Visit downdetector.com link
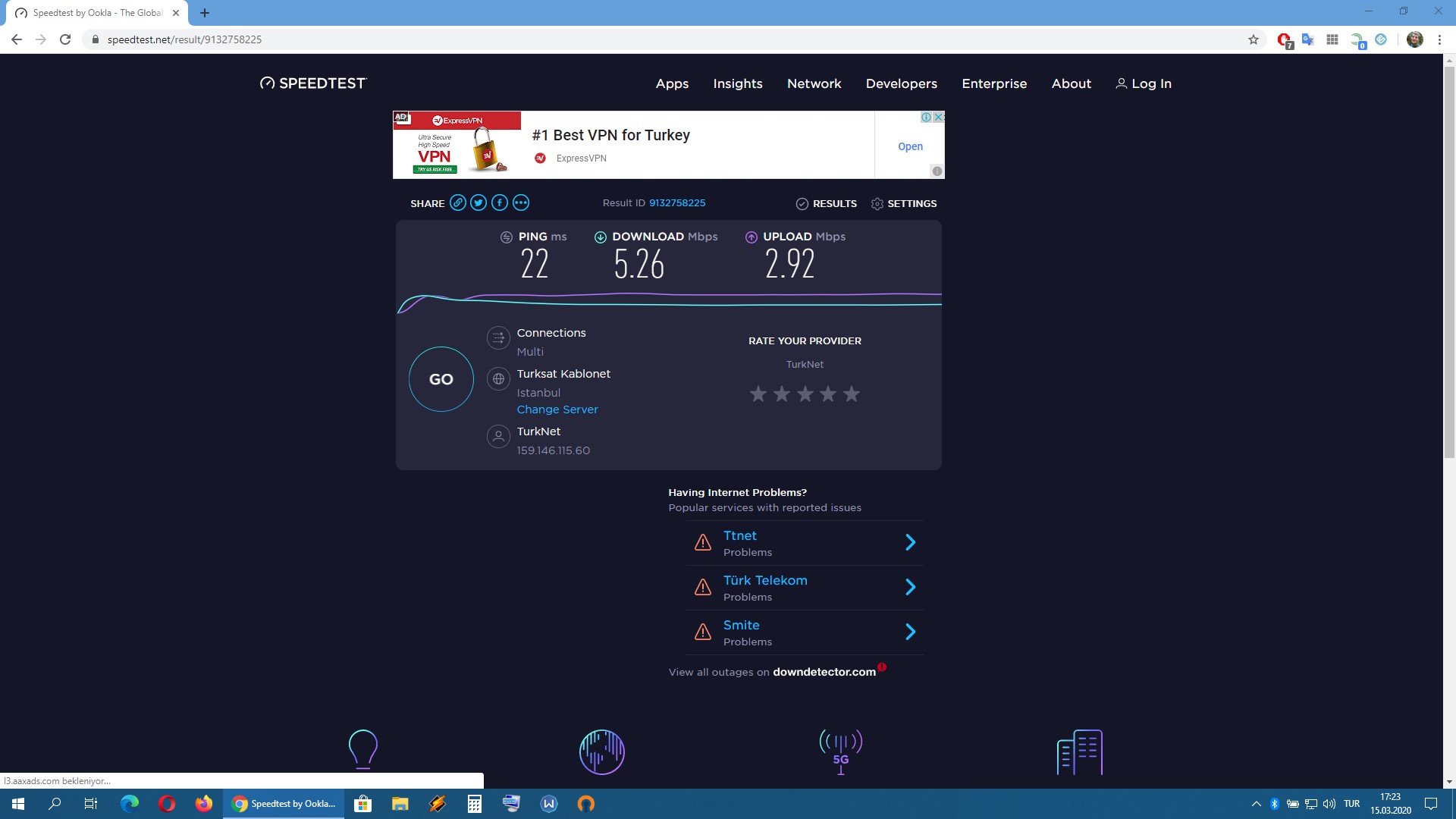 (824, 672)
